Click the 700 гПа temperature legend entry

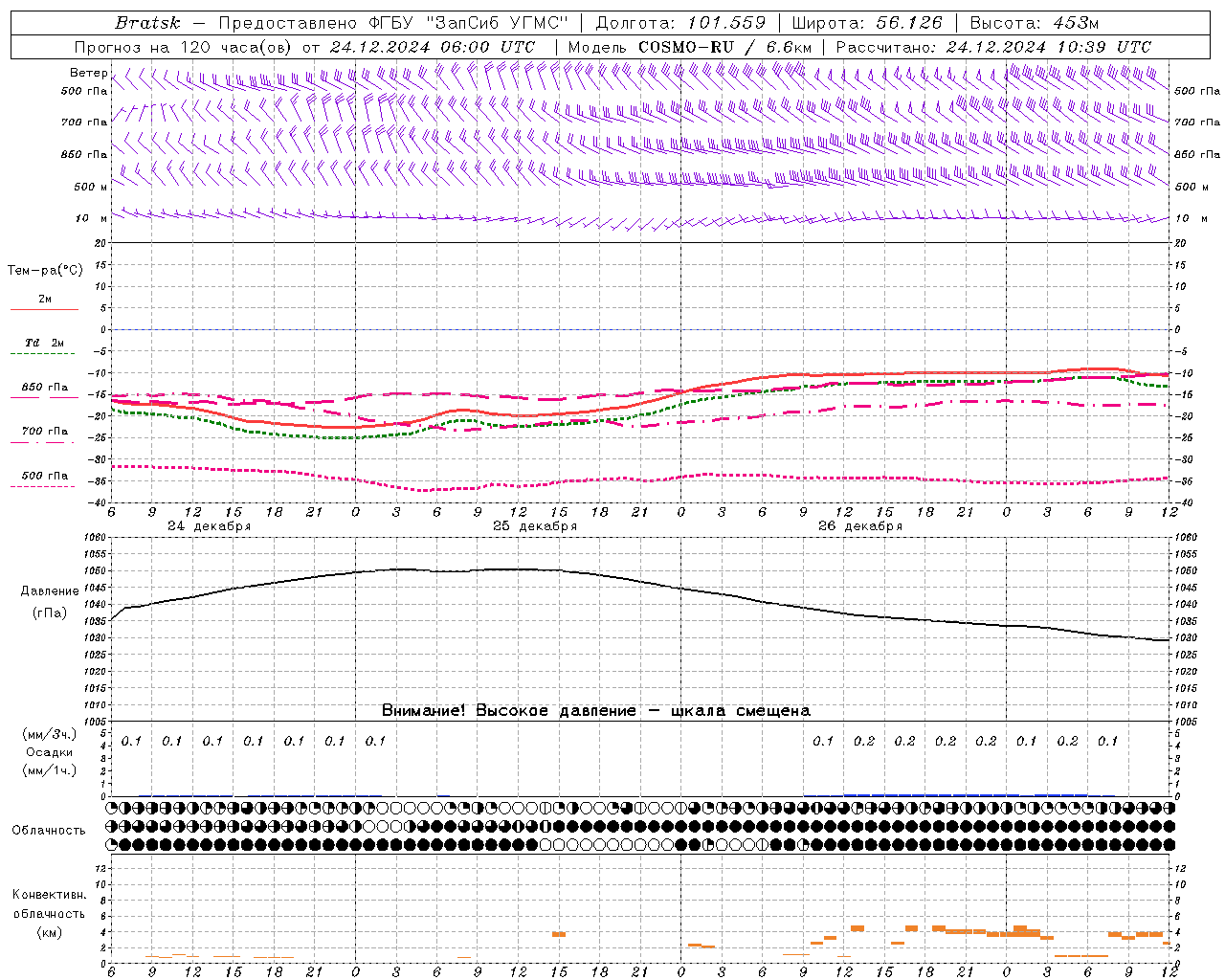(44, 432)
